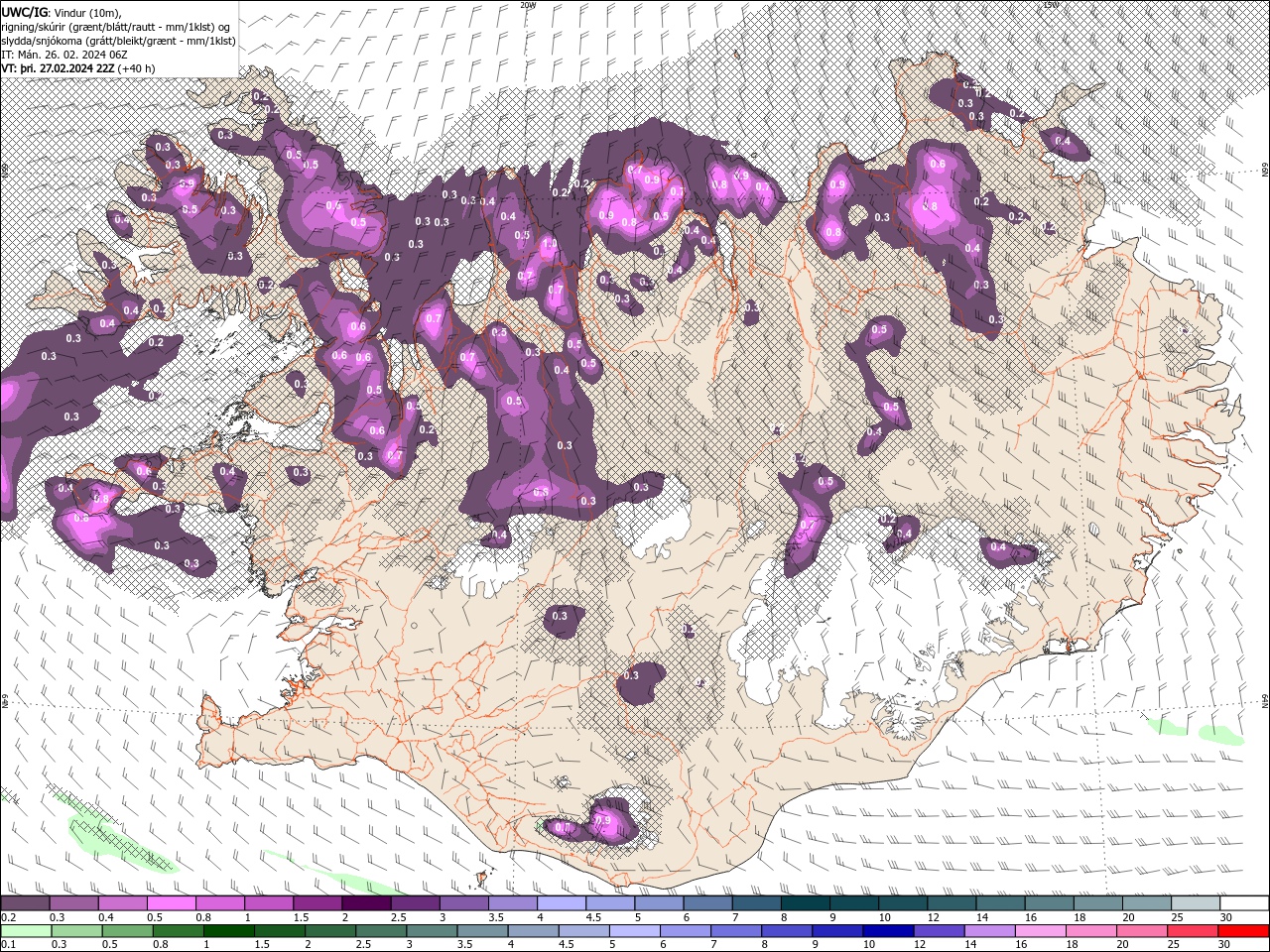Click the 6 swatch in the top snow scale

(707, 903)
